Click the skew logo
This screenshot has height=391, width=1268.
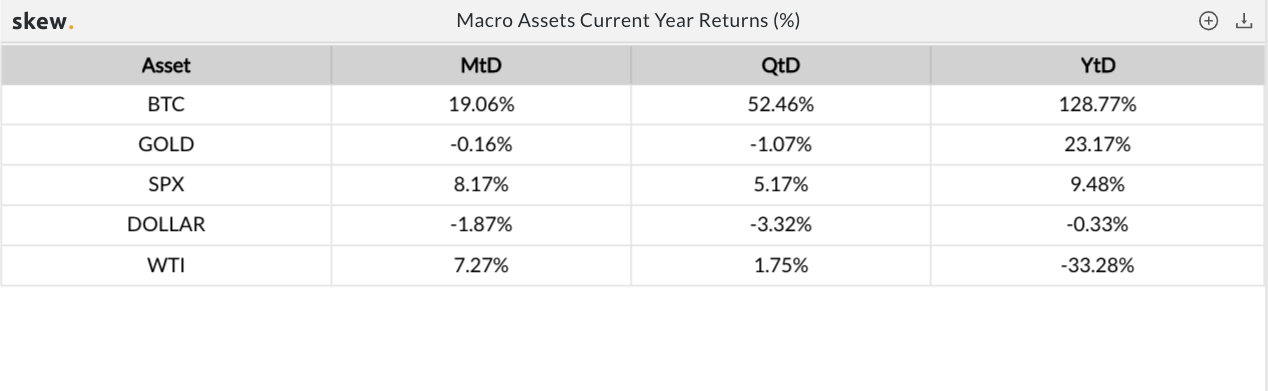43,21
